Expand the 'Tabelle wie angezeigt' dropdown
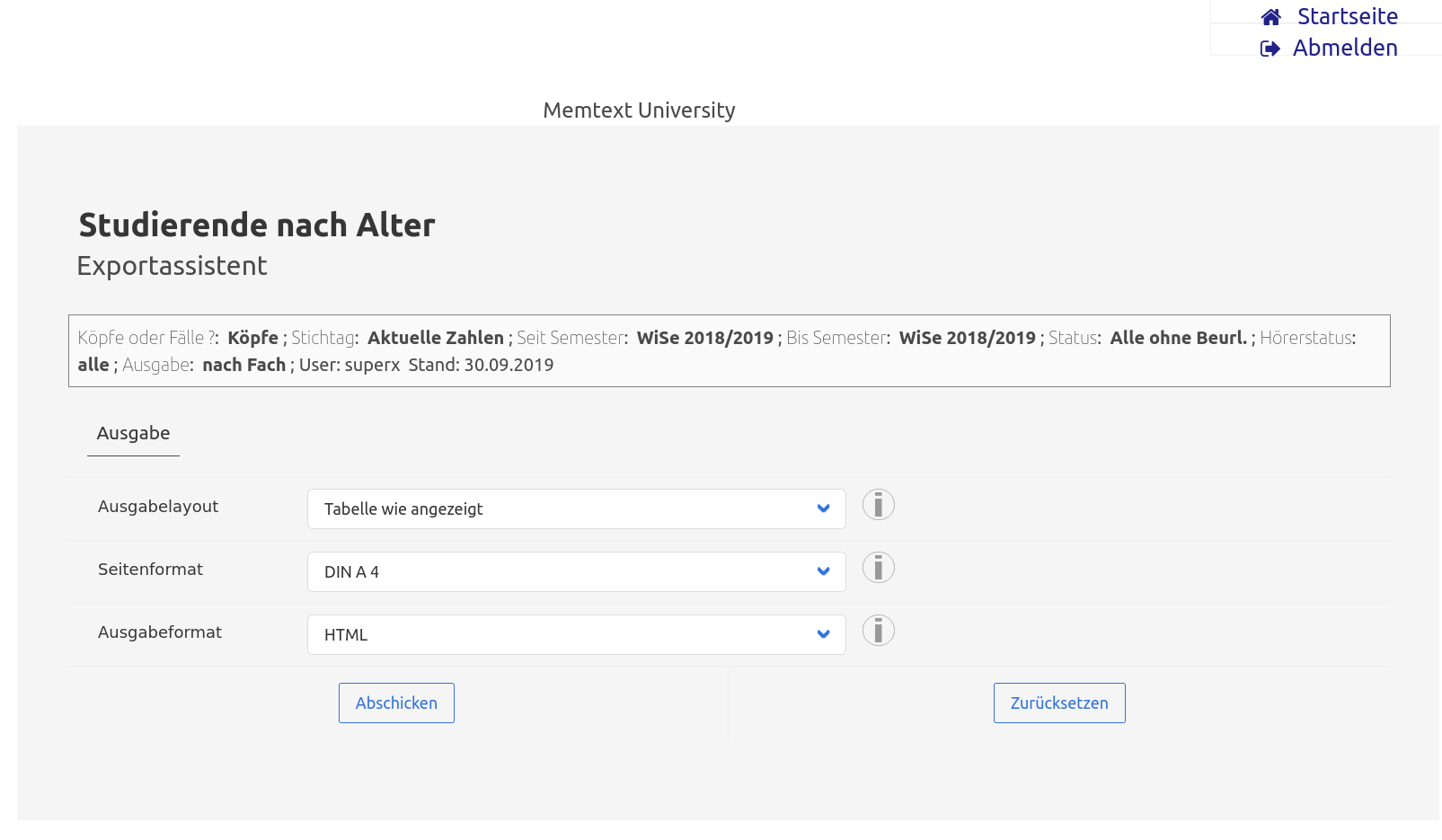This screenshot has width=1442, height=840. (x=577, y=508)
